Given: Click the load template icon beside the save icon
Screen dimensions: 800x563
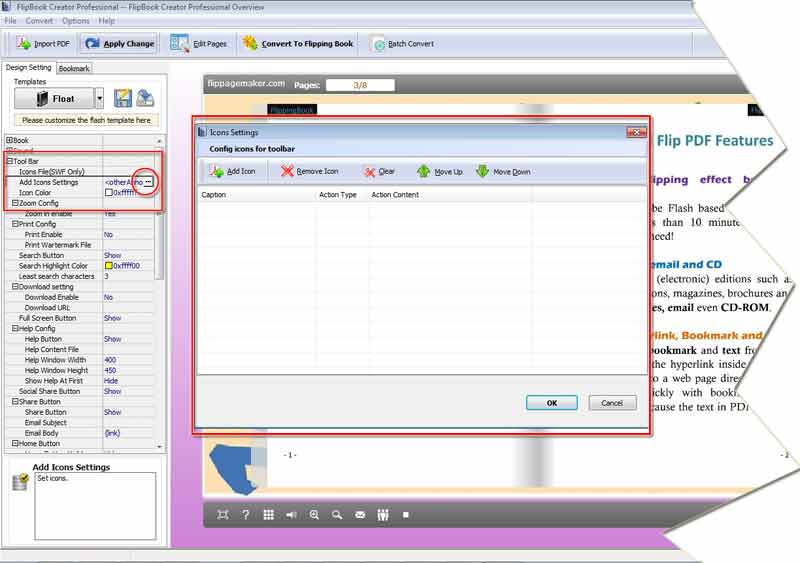Looking at the screenshot, I should 145,98.
